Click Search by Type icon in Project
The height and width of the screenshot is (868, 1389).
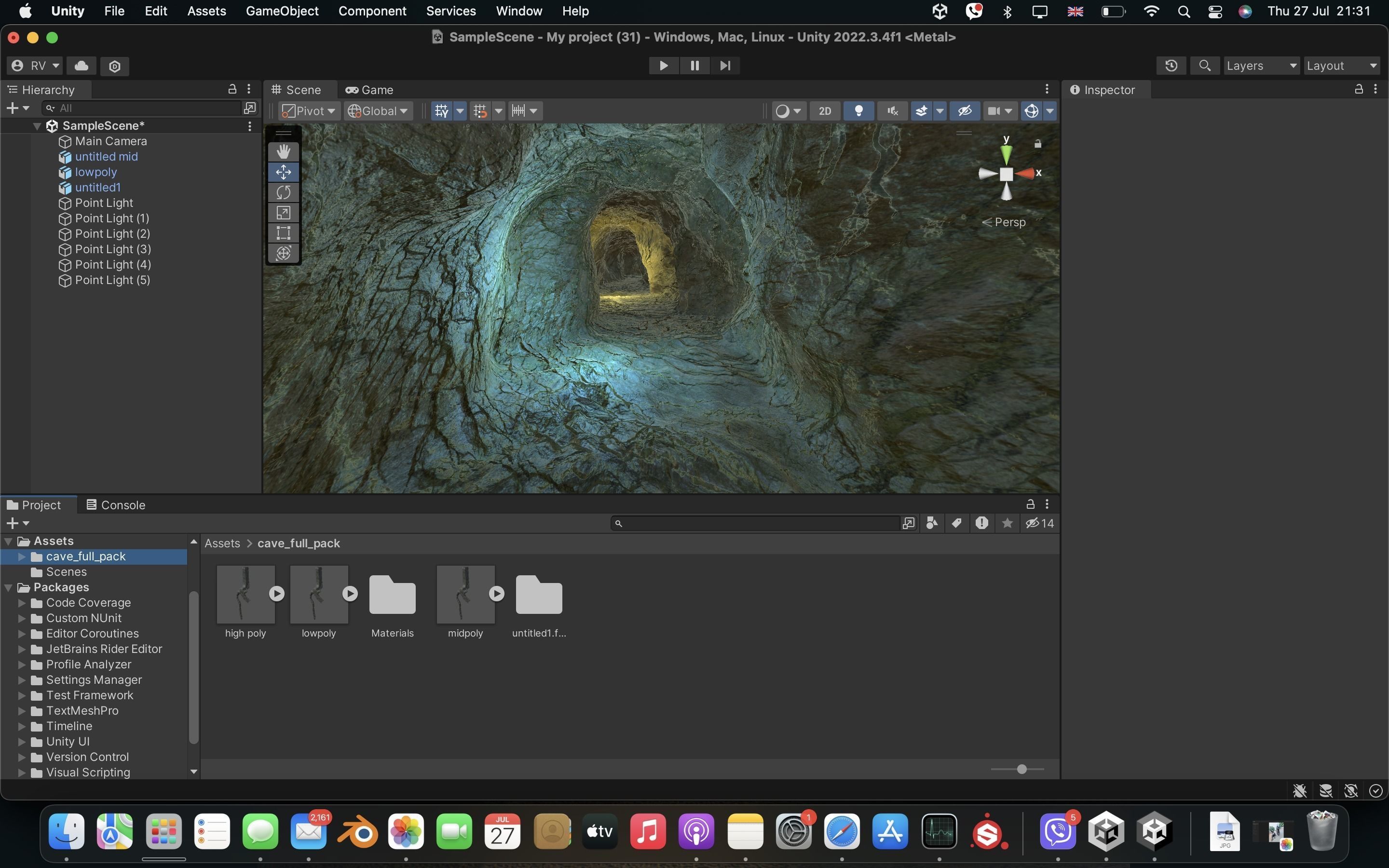932,523
